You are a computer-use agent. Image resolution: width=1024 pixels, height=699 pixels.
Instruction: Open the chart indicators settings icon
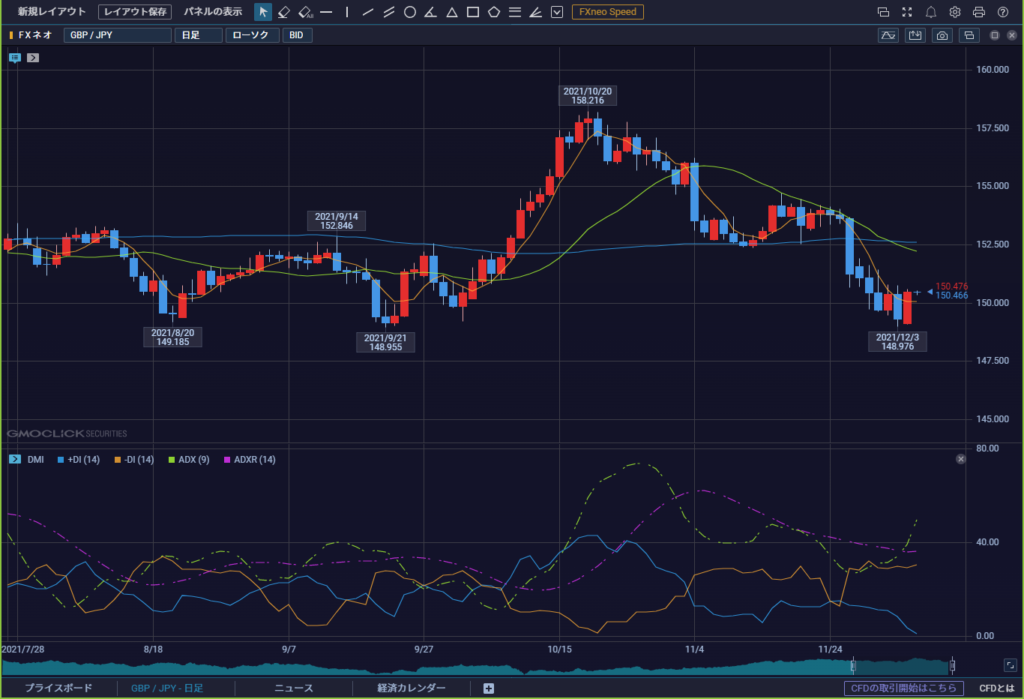[x=888, y=35]
